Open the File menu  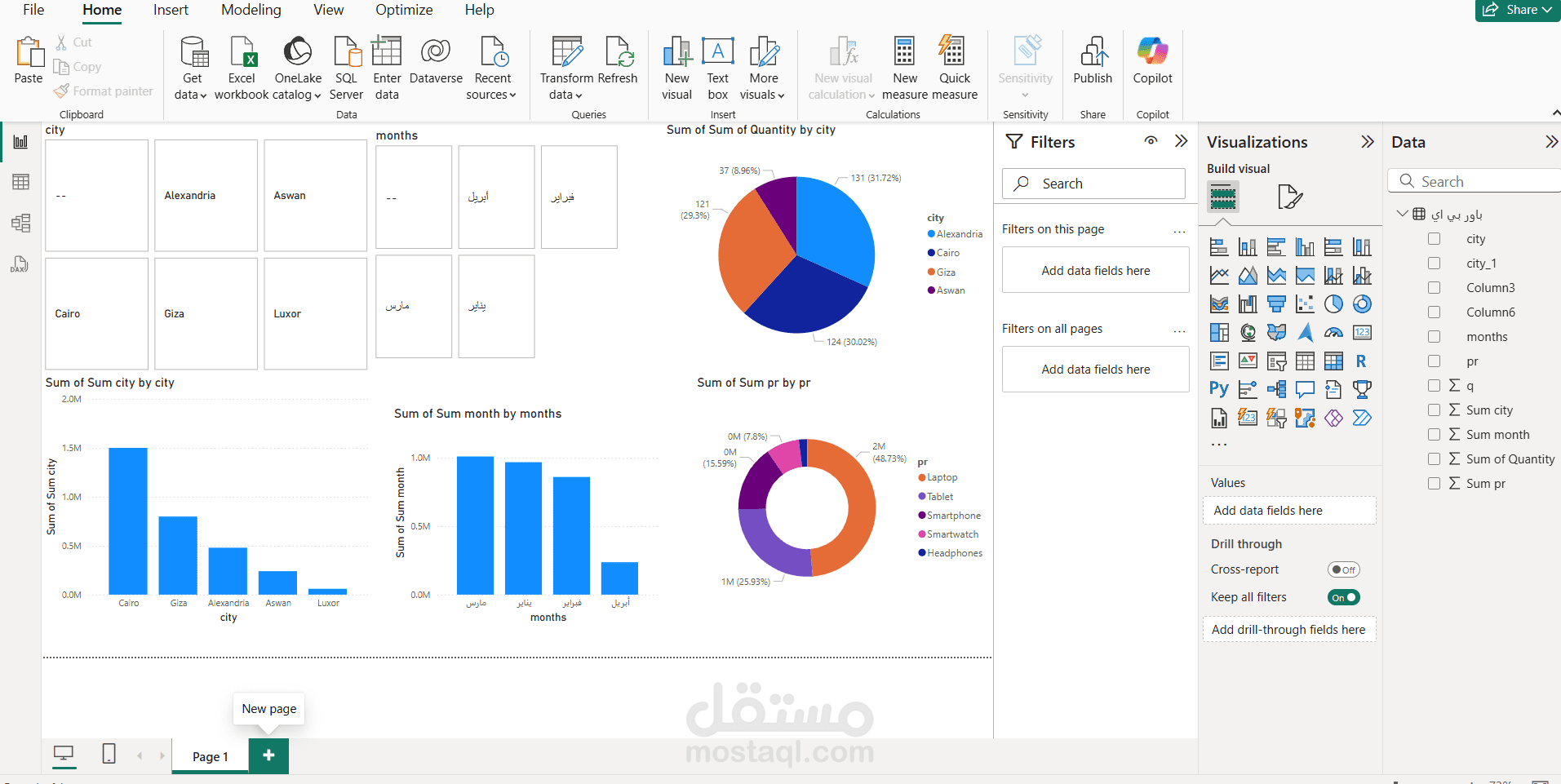(x=33, y=10)
